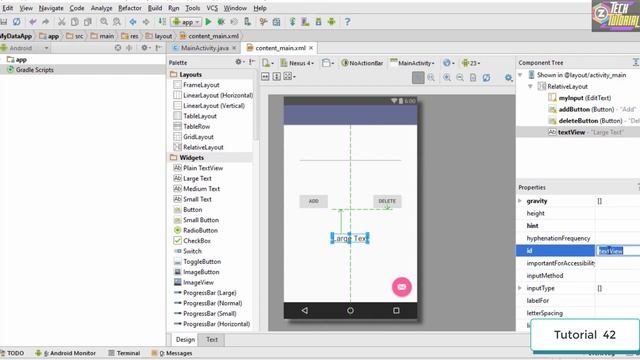
Task: Click the Paste icon in toolbar
Action: click(87, 22)
